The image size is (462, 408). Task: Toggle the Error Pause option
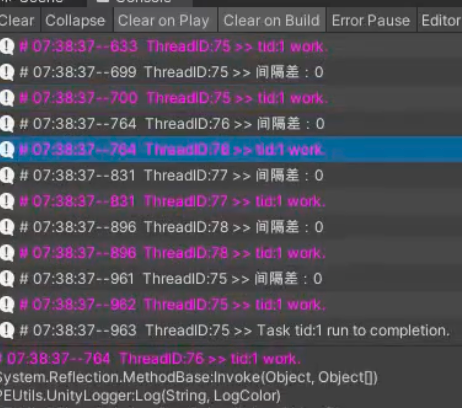click(x=371, y=20)
